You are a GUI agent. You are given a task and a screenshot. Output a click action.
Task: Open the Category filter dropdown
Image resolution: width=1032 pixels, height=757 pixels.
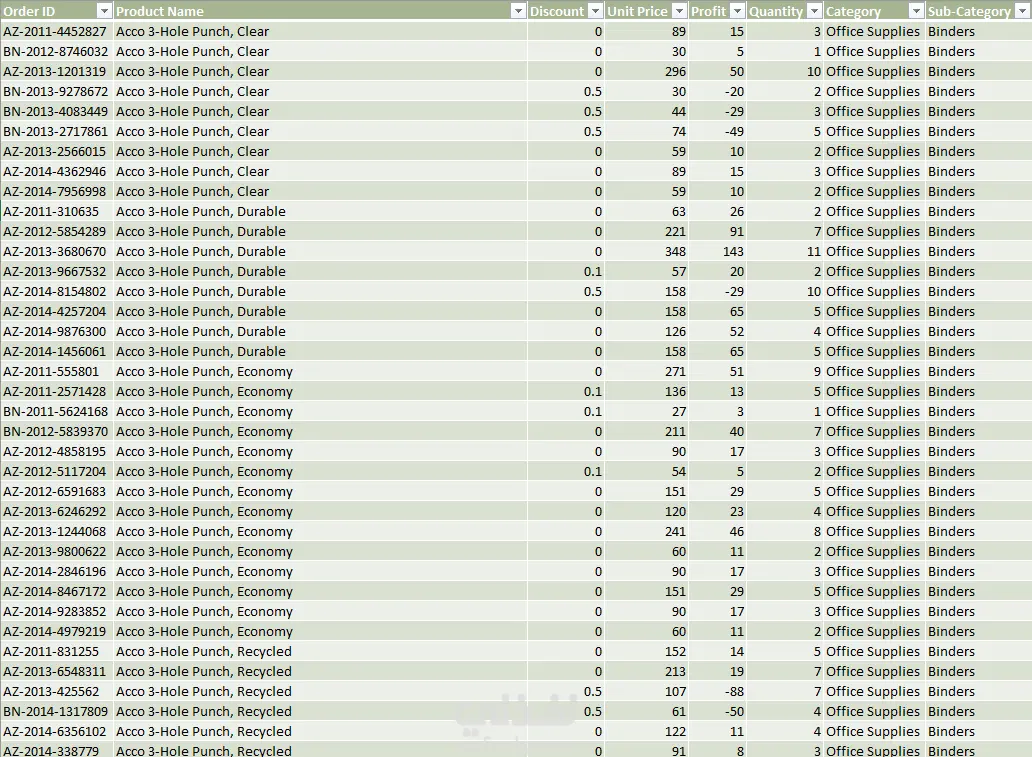[916, 11]
